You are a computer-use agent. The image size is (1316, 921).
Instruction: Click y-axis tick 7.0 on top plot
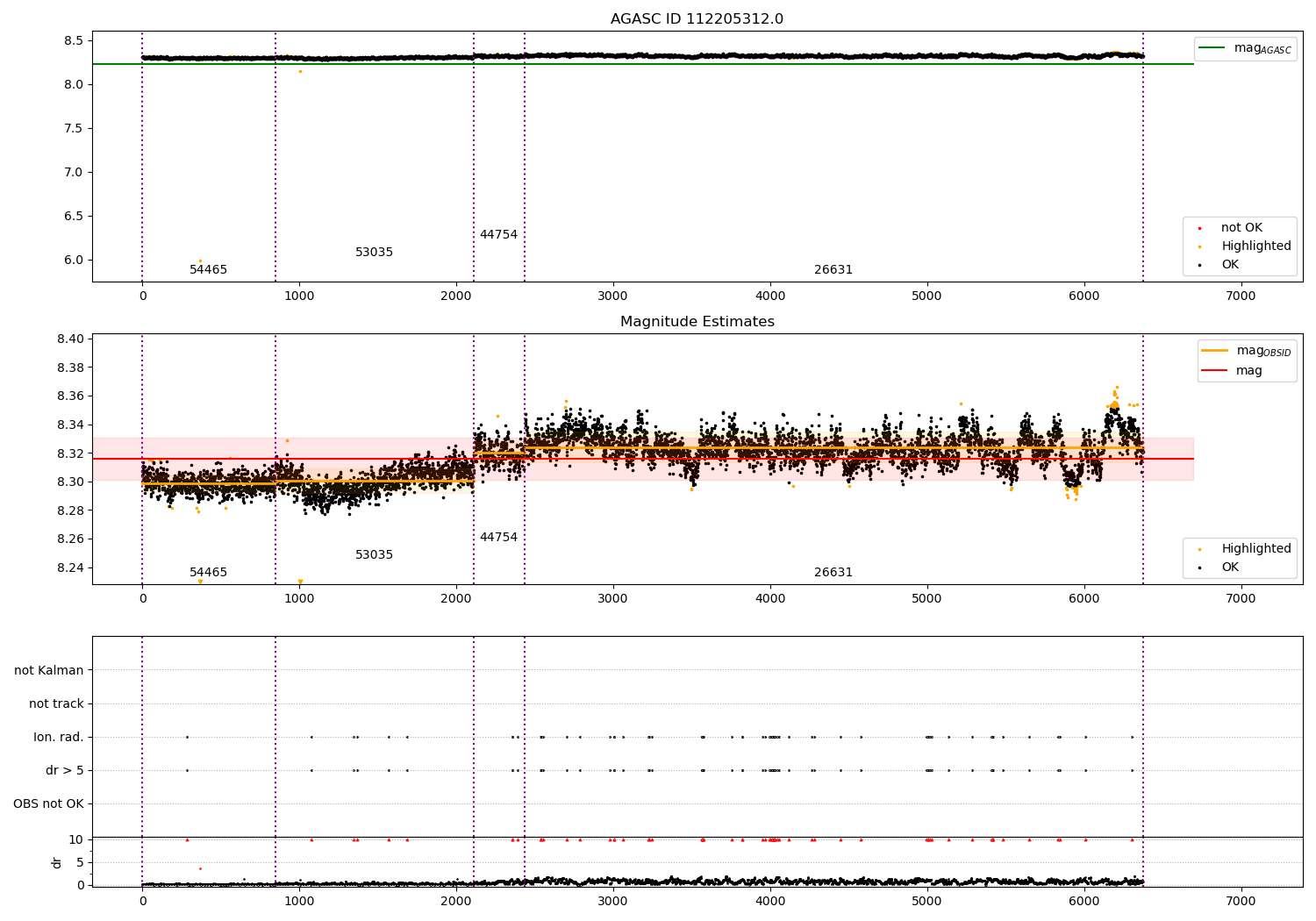(x=74, y=173)
